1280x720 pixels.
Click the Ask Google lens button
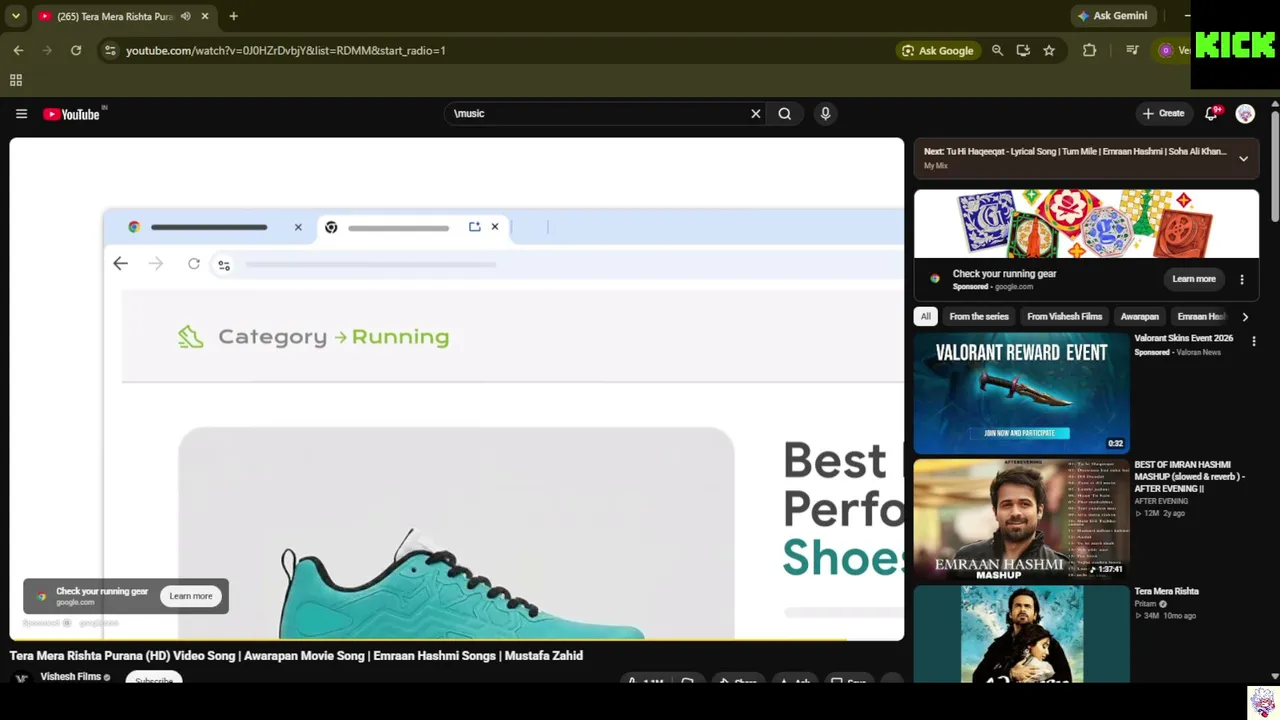(x=937, y=50)
